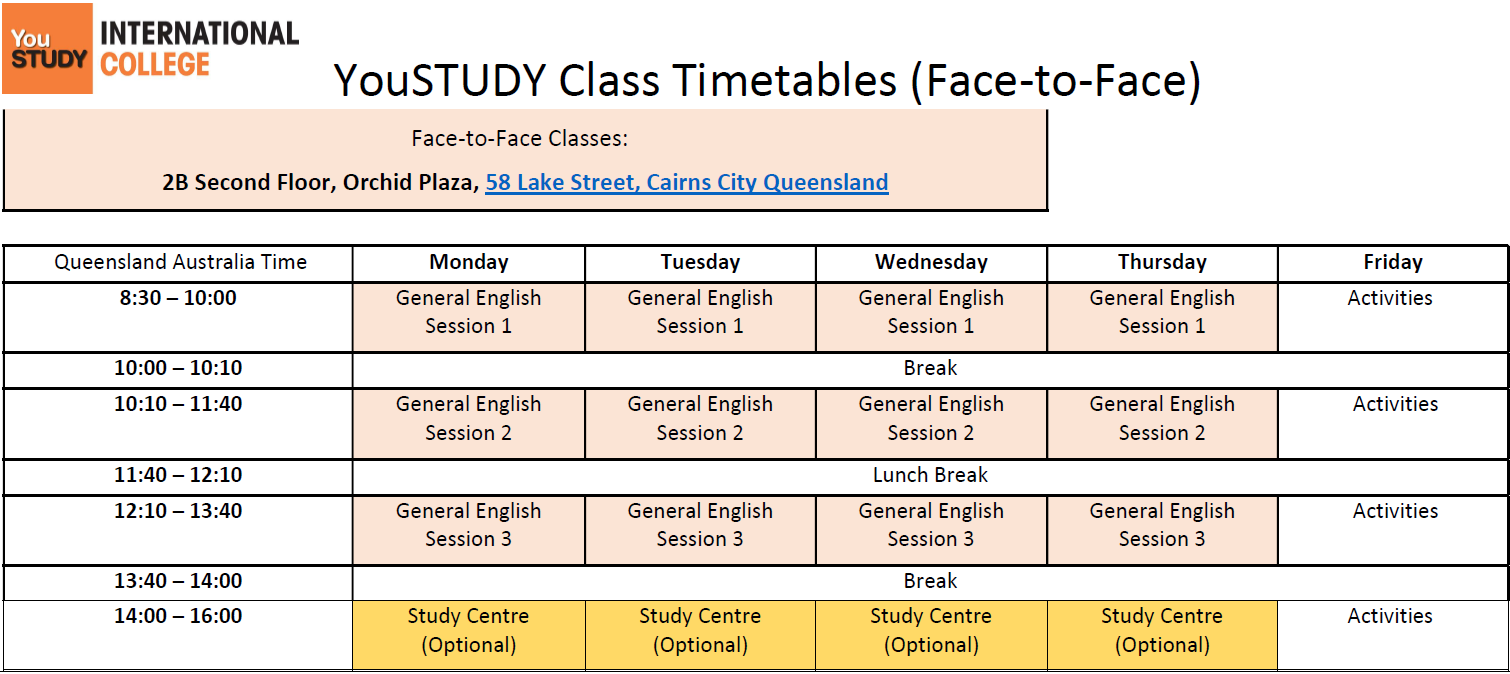
Task: Select the 8:30 – 10:00 time slot cell
Action: click(178, 299)
